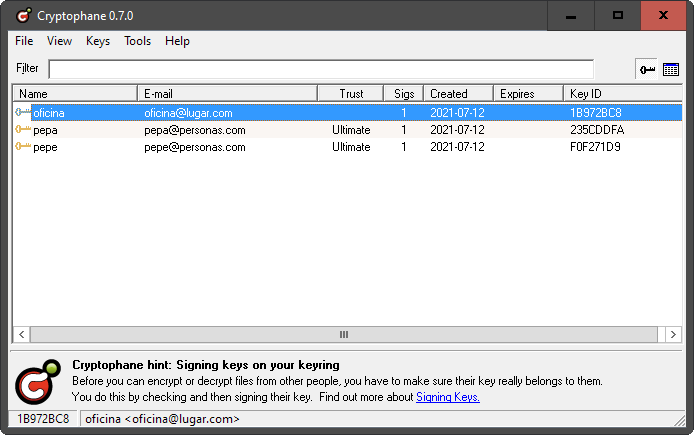Click created date in pepa row
694x435 pixels.
(x=457, y=130)
